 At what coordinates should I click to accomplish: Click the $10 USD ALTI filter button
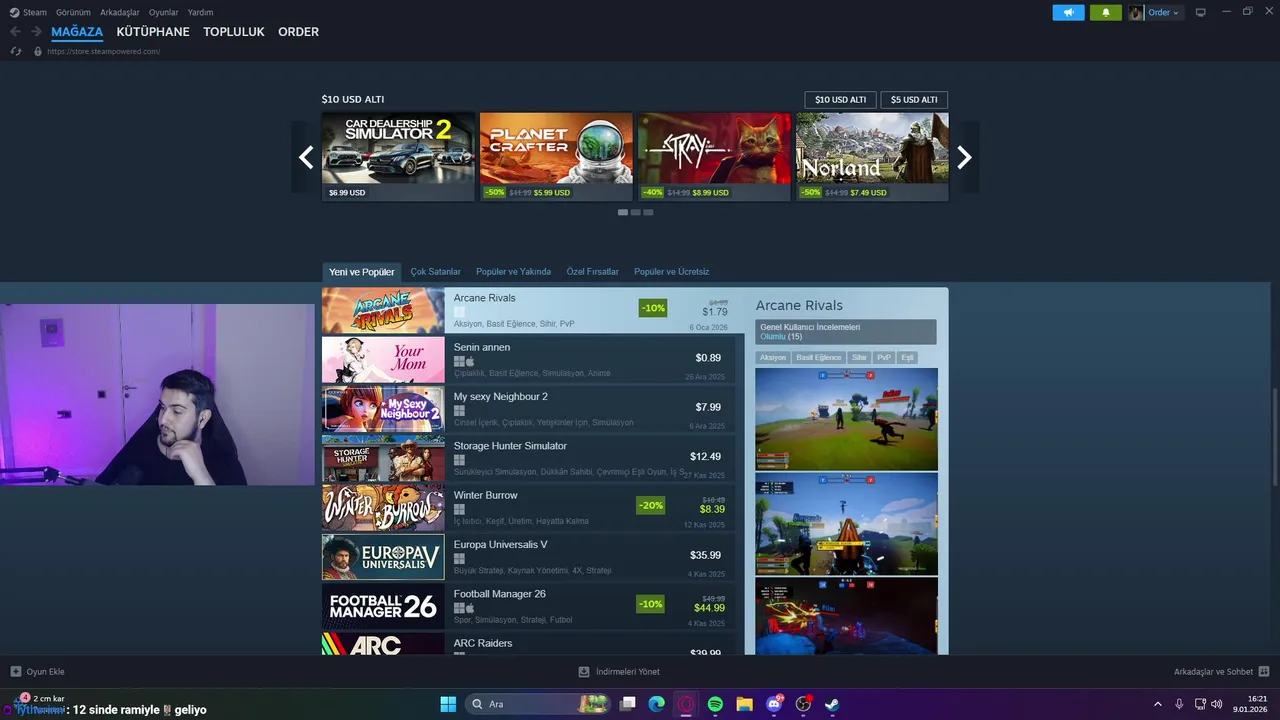tap(840, 100)
